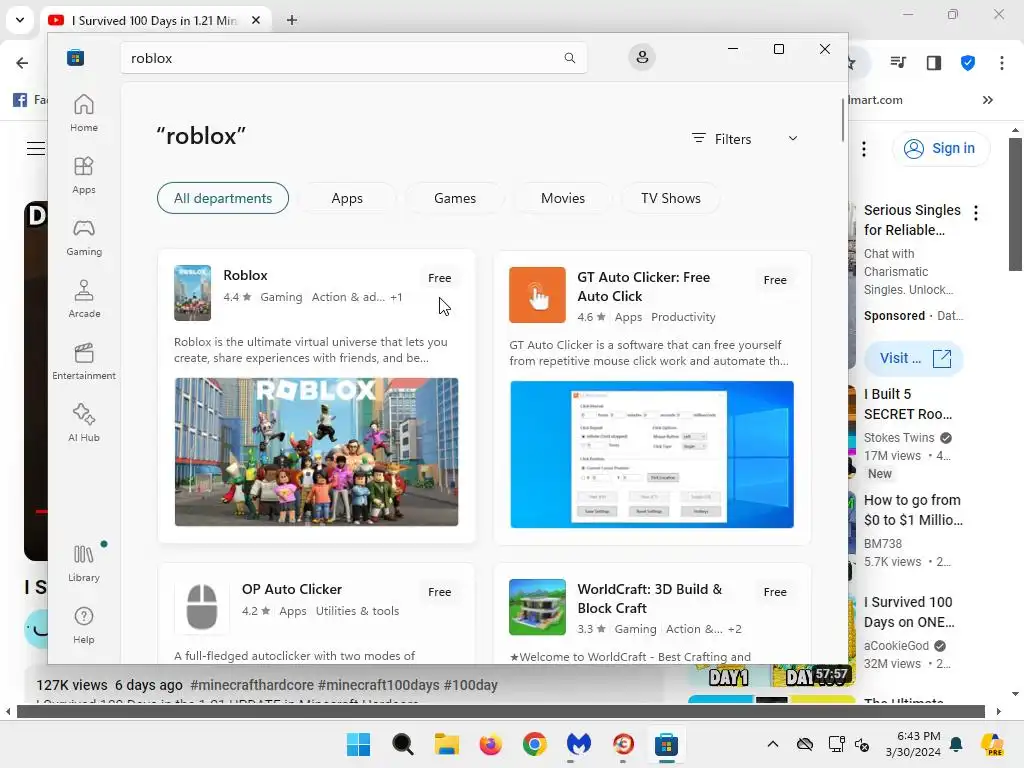Select Apps department filter
Viewport: 1024px width, 768px height.
[347, 198]
